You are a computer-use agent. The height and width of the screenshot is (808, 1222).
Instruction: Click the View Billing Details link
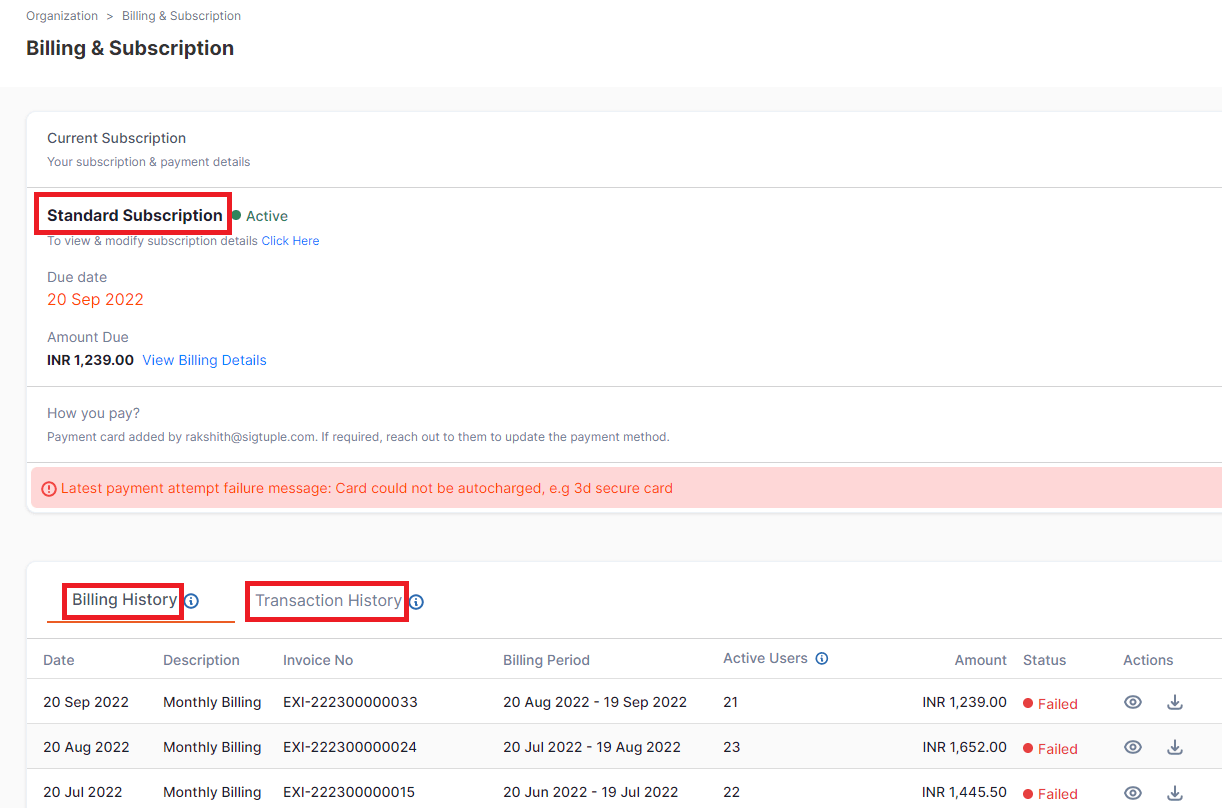(204, 360)
